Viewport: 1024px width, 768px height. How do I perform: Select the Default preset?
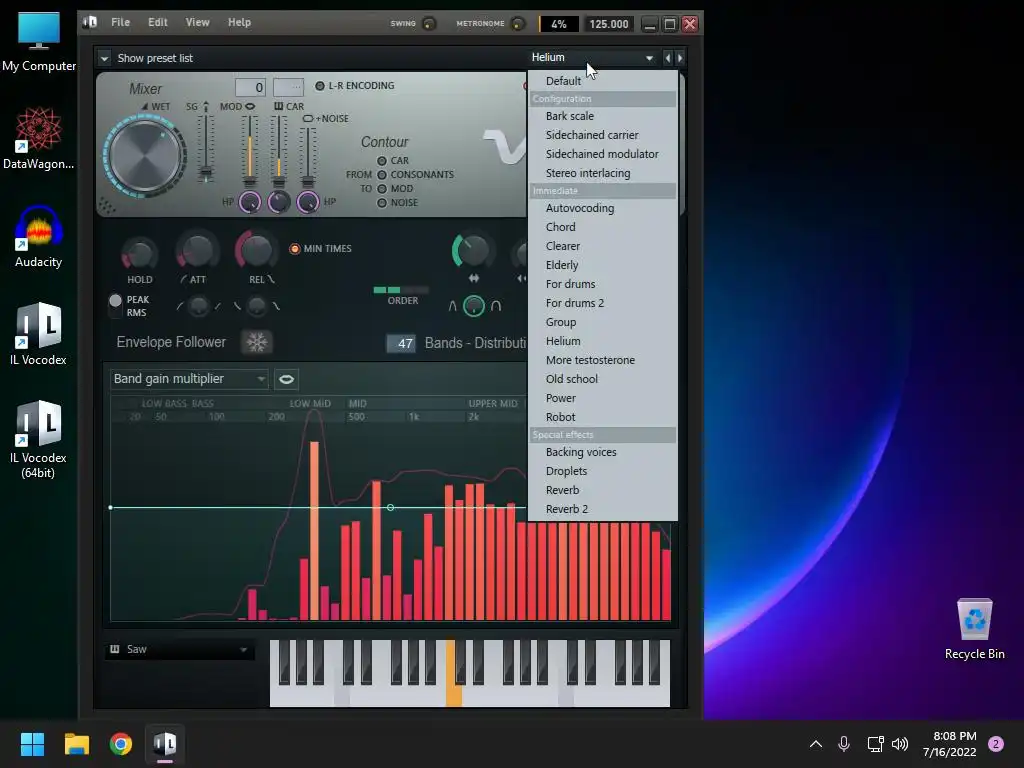[x=602, y=81]
